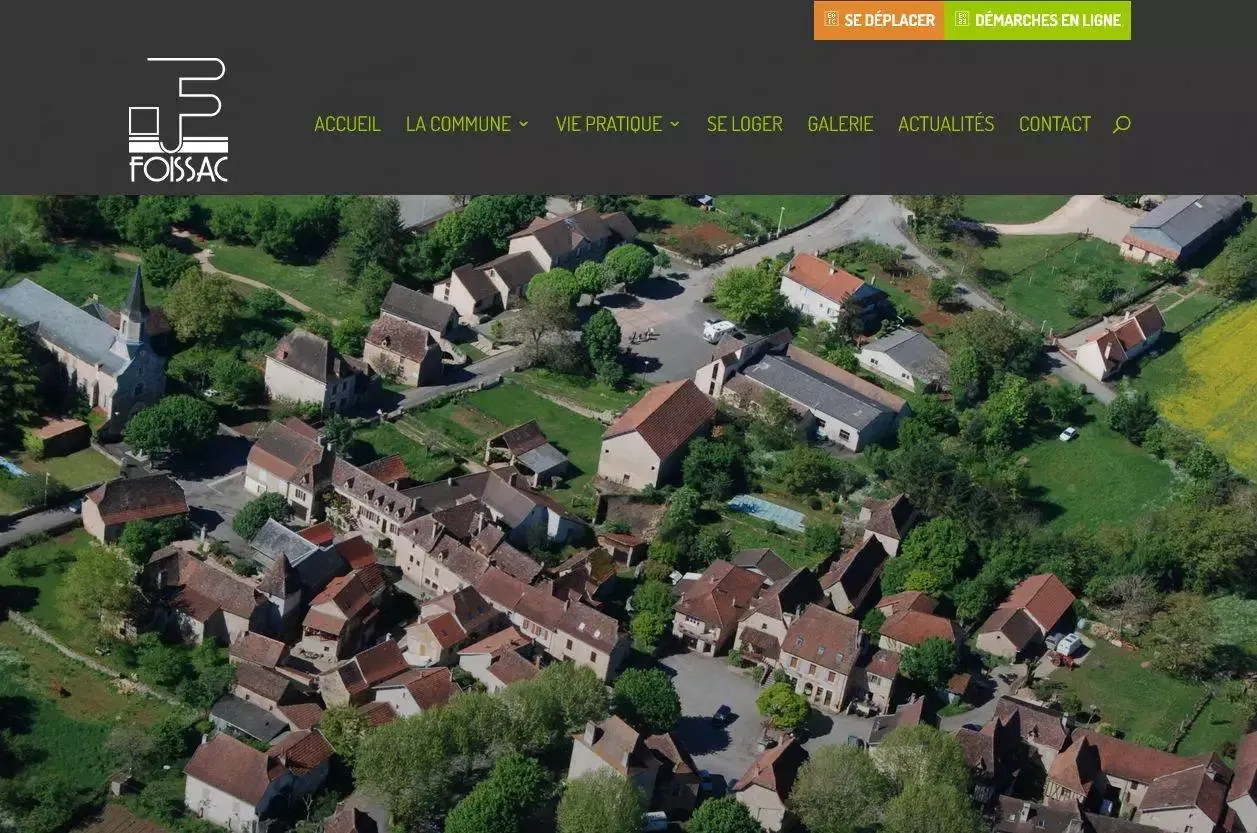Click the search magnifier icon
Image resolution: width=1257 pixels, height=833 pixels.
pos(1121,124)
